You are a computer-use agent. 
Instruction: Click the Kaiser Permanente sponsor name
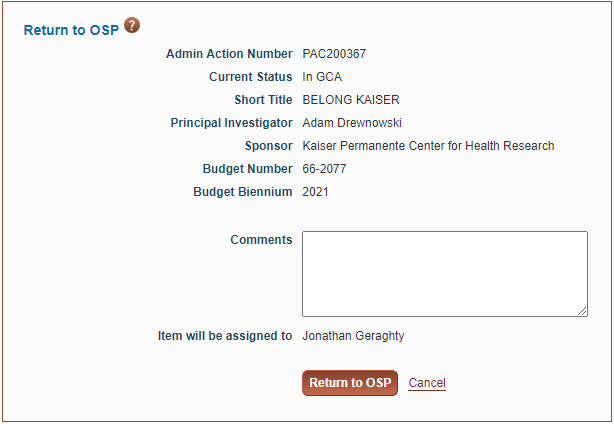pos(428,146)
